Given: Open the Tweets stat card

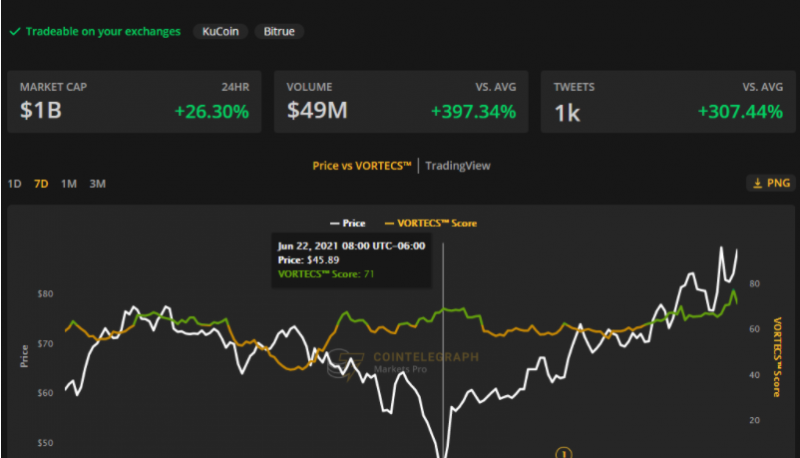Looking at the screenshot, I should 668,101.
